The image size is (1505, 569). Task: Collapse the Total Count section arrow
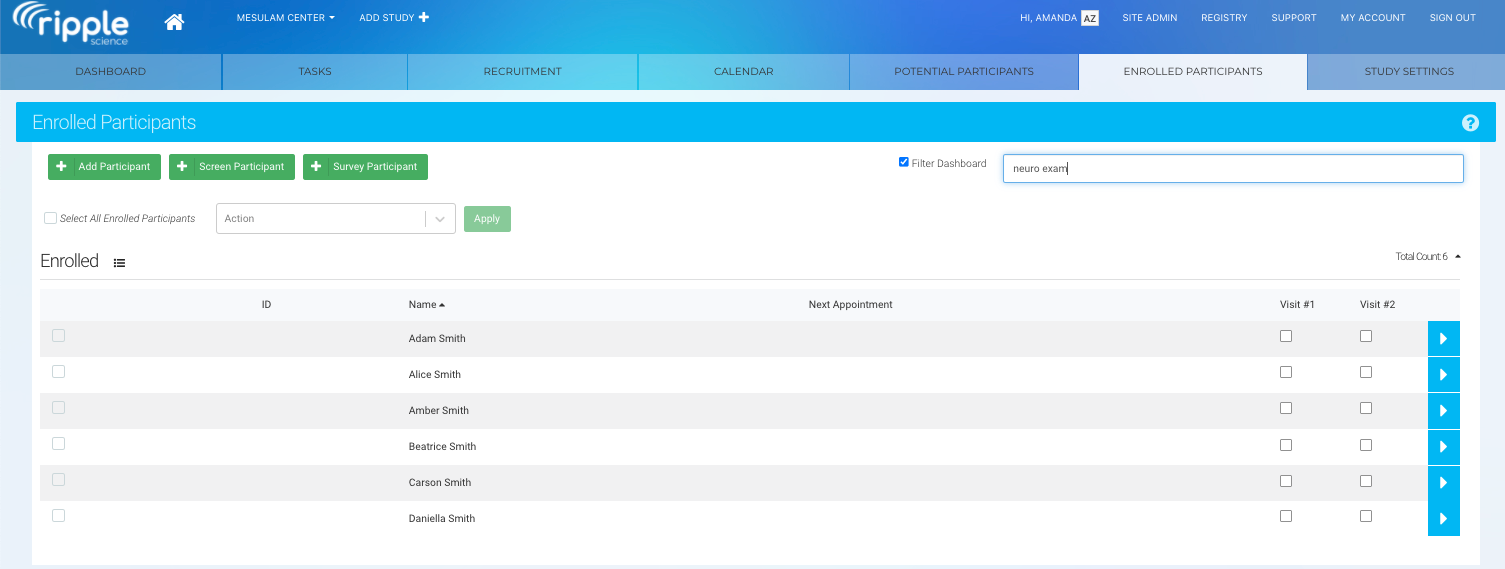[1458, 257]
